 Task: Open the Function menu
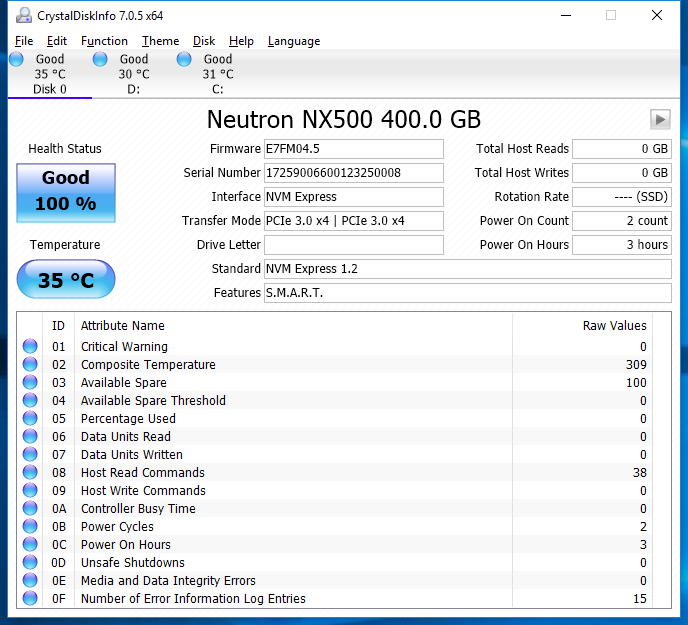tap(104, 41)
